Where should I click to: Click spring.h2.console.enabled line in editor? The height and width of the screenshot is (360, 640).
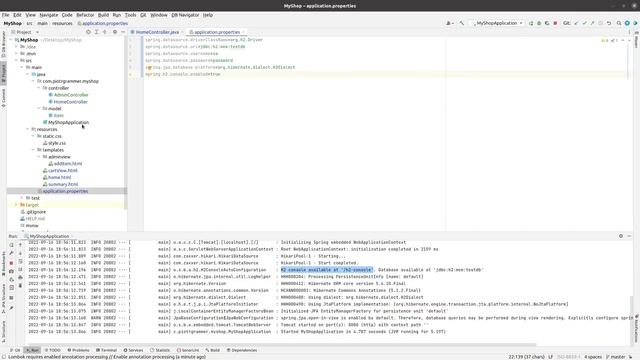pyautogui.click(x=183, y=74)
